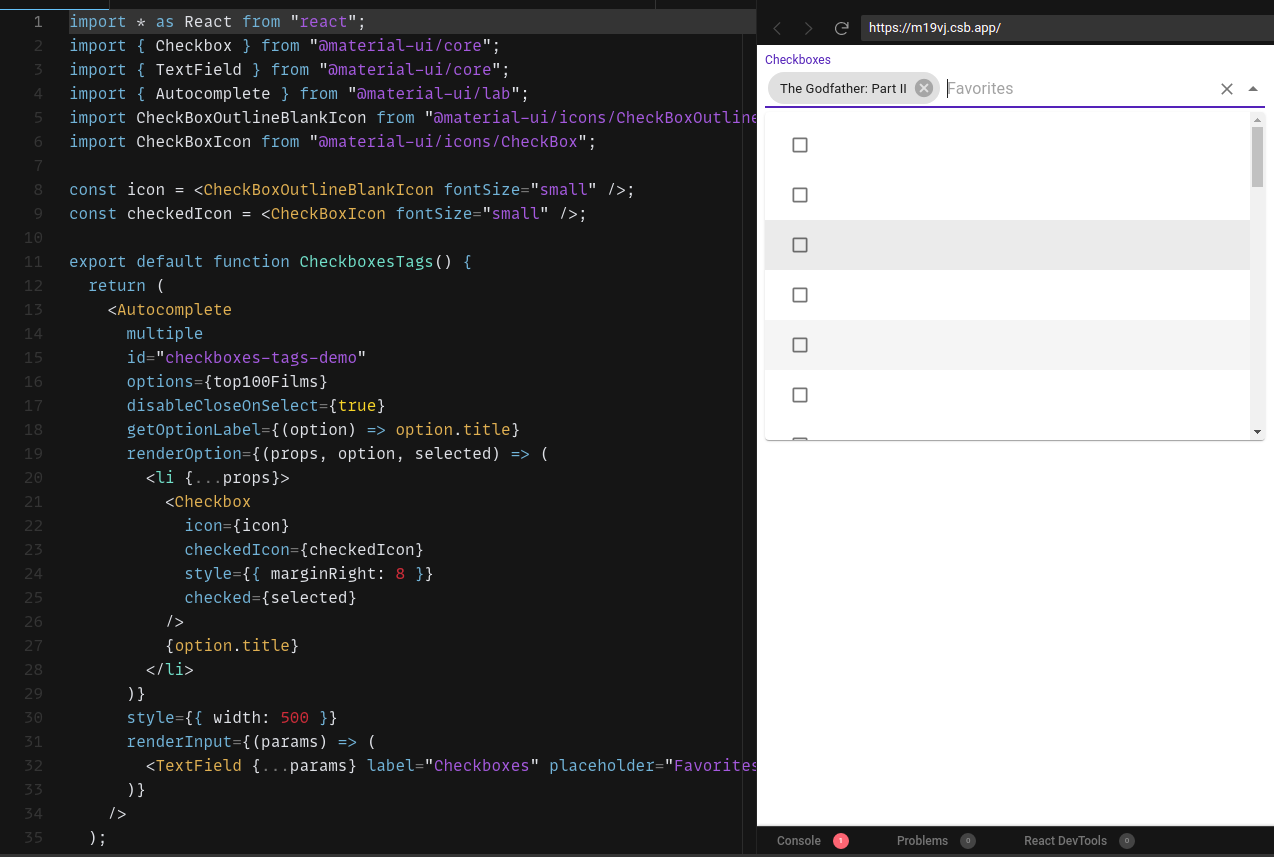The width and height of the screenshot is (1274, 857).
Task: Check the fourth checkbox in options list
Action: tap(800, 295)
